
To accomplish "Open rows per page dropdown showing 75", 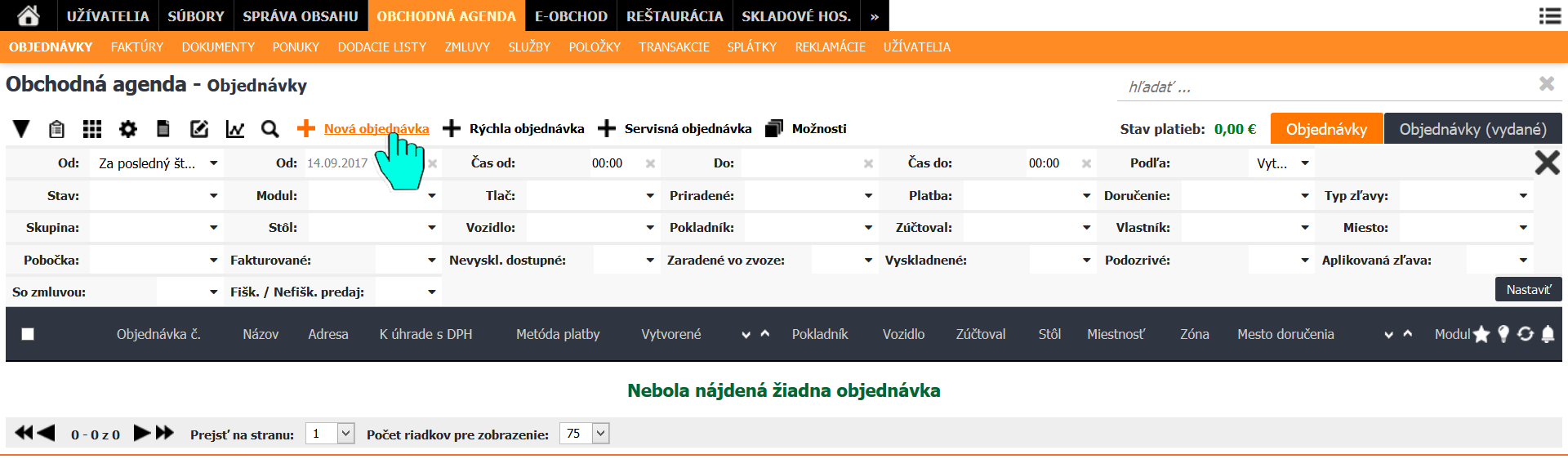I will (584, 434).
